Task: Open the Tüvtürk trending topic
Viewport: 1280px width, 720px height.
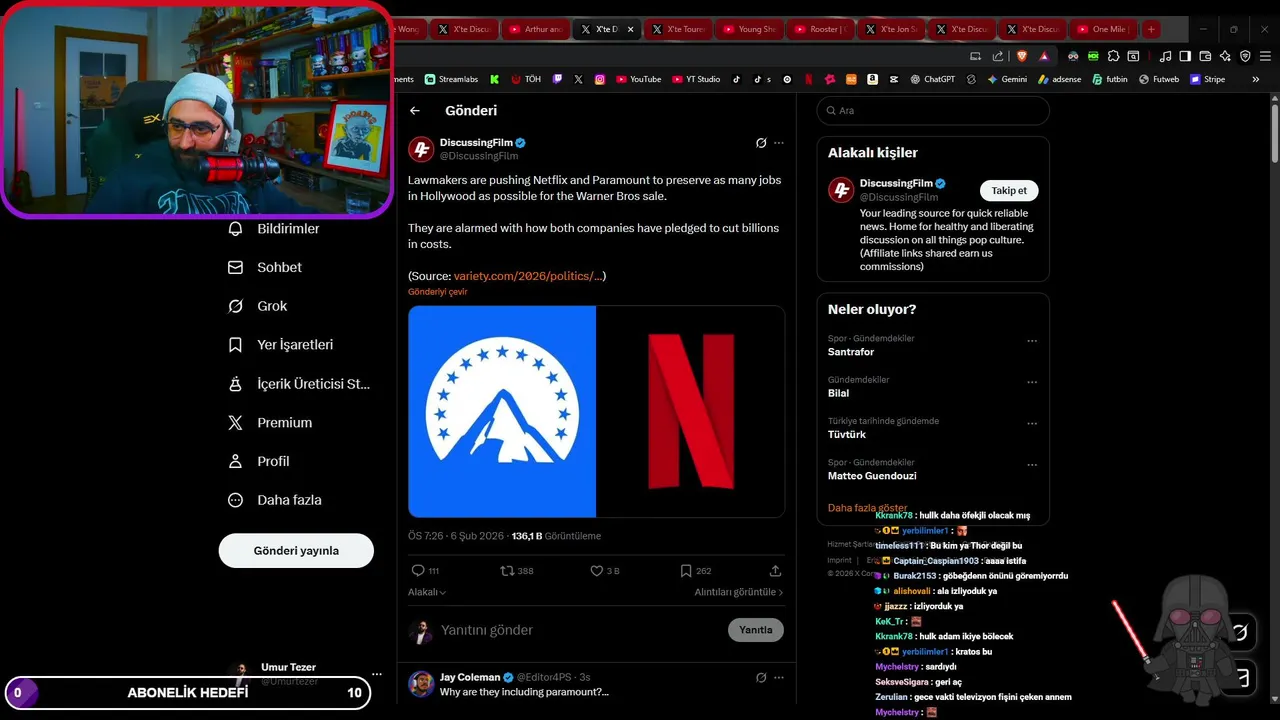Action: coord(847,435)
